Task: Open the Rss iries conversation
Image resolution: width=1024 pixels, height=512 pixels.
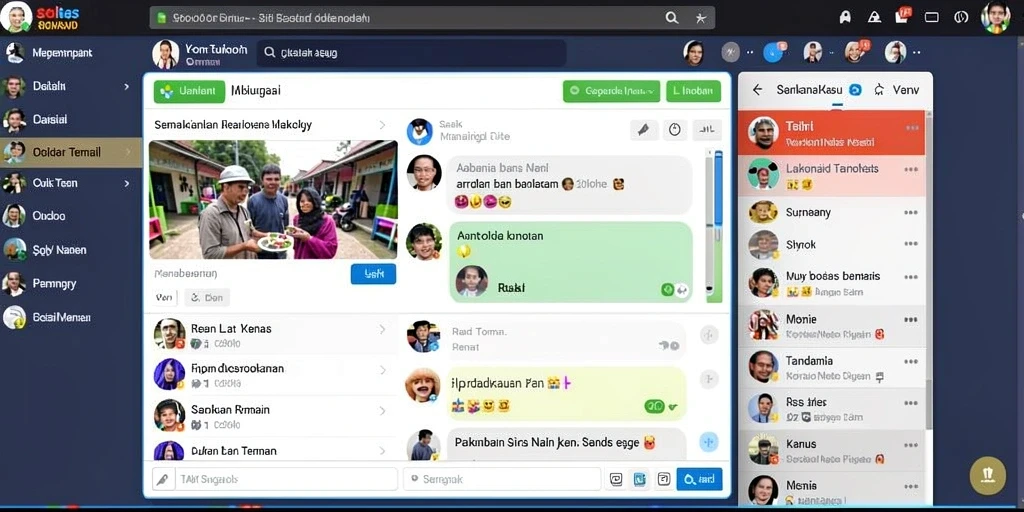Action: [831, 409]
